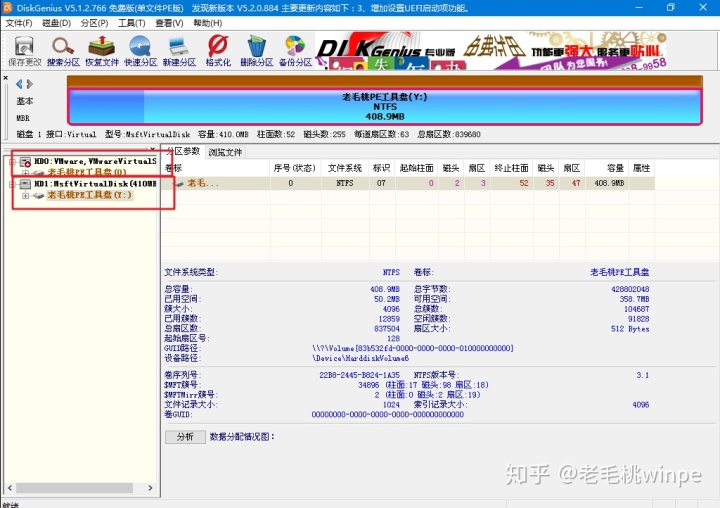
Task: Collapse the HD0 VMware disk node
Action: 12,162
